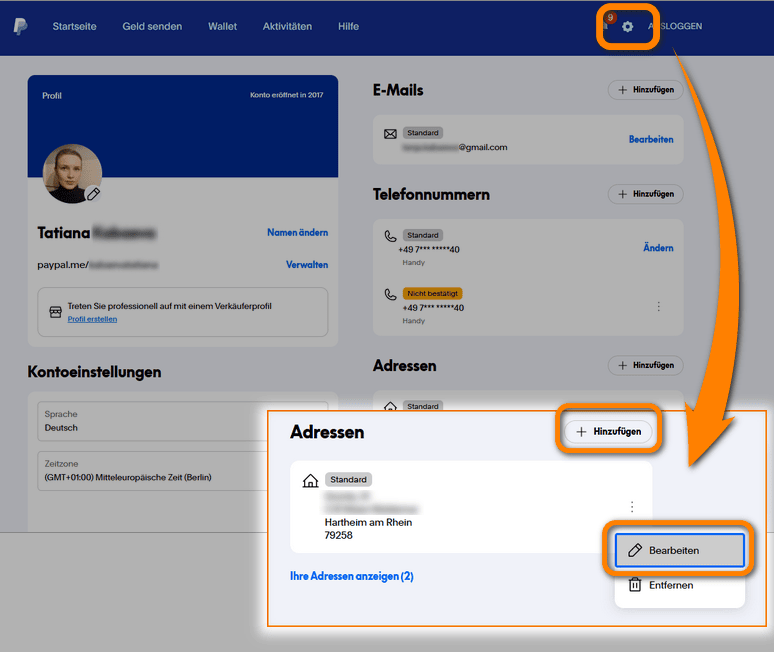Open the settings gear icon

click(627, 27)
